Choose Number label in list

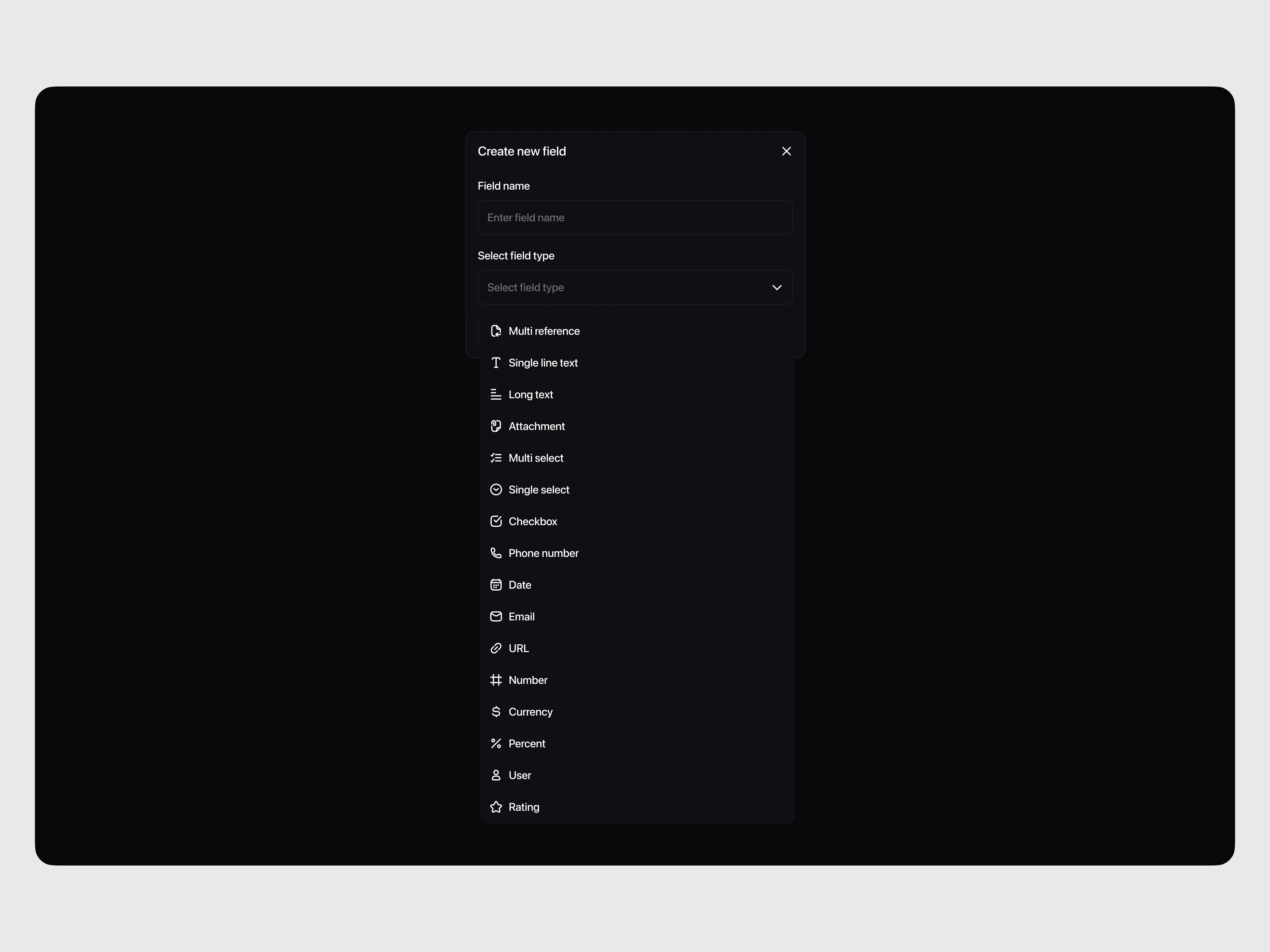point(528,680)
